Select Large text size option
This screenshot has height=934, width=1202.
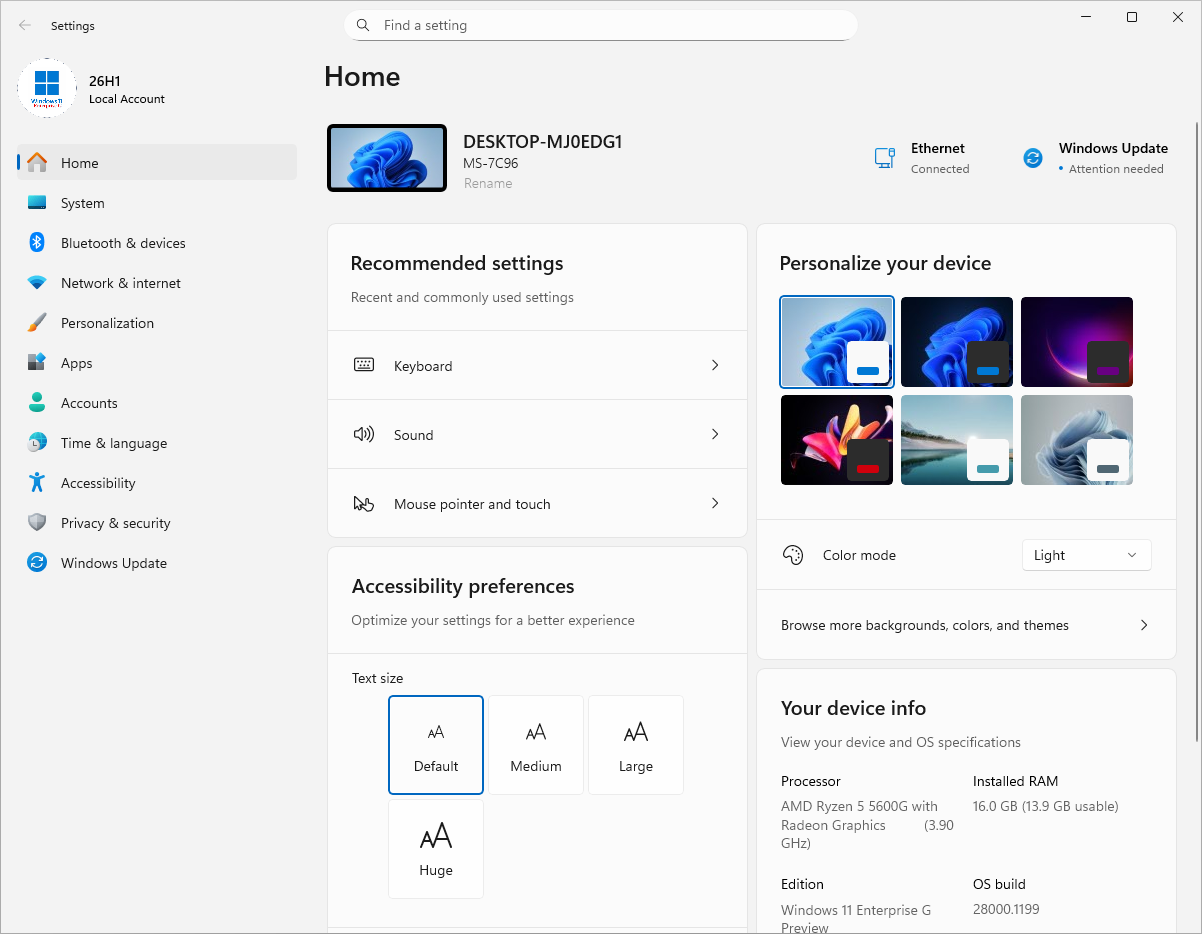click(x=636, y=745)
